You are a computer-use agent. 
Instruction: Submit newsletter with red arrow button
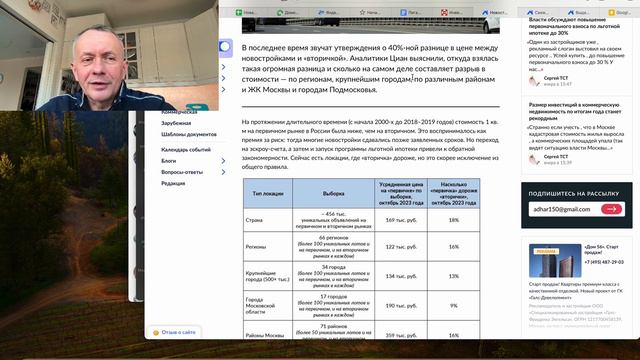(611, 209)
